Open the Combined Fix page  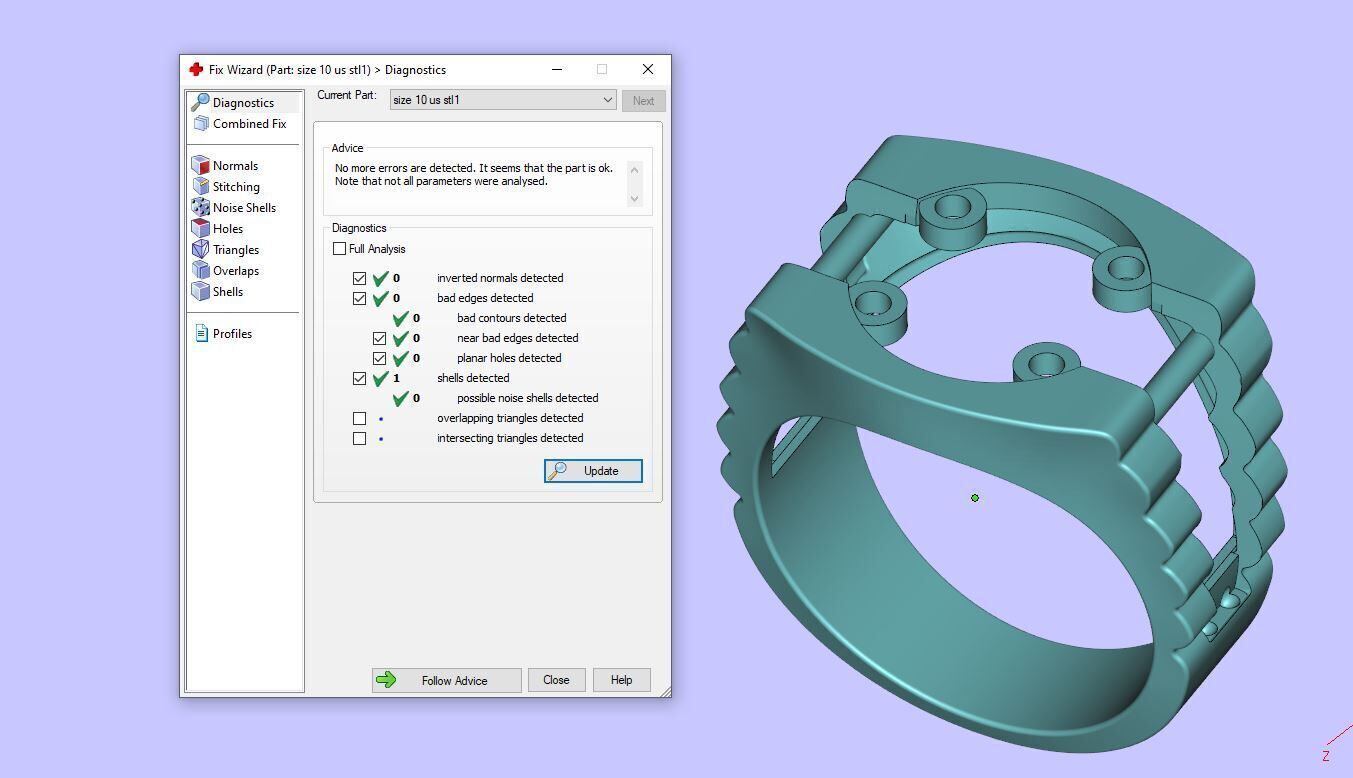(x=249, y=124)
